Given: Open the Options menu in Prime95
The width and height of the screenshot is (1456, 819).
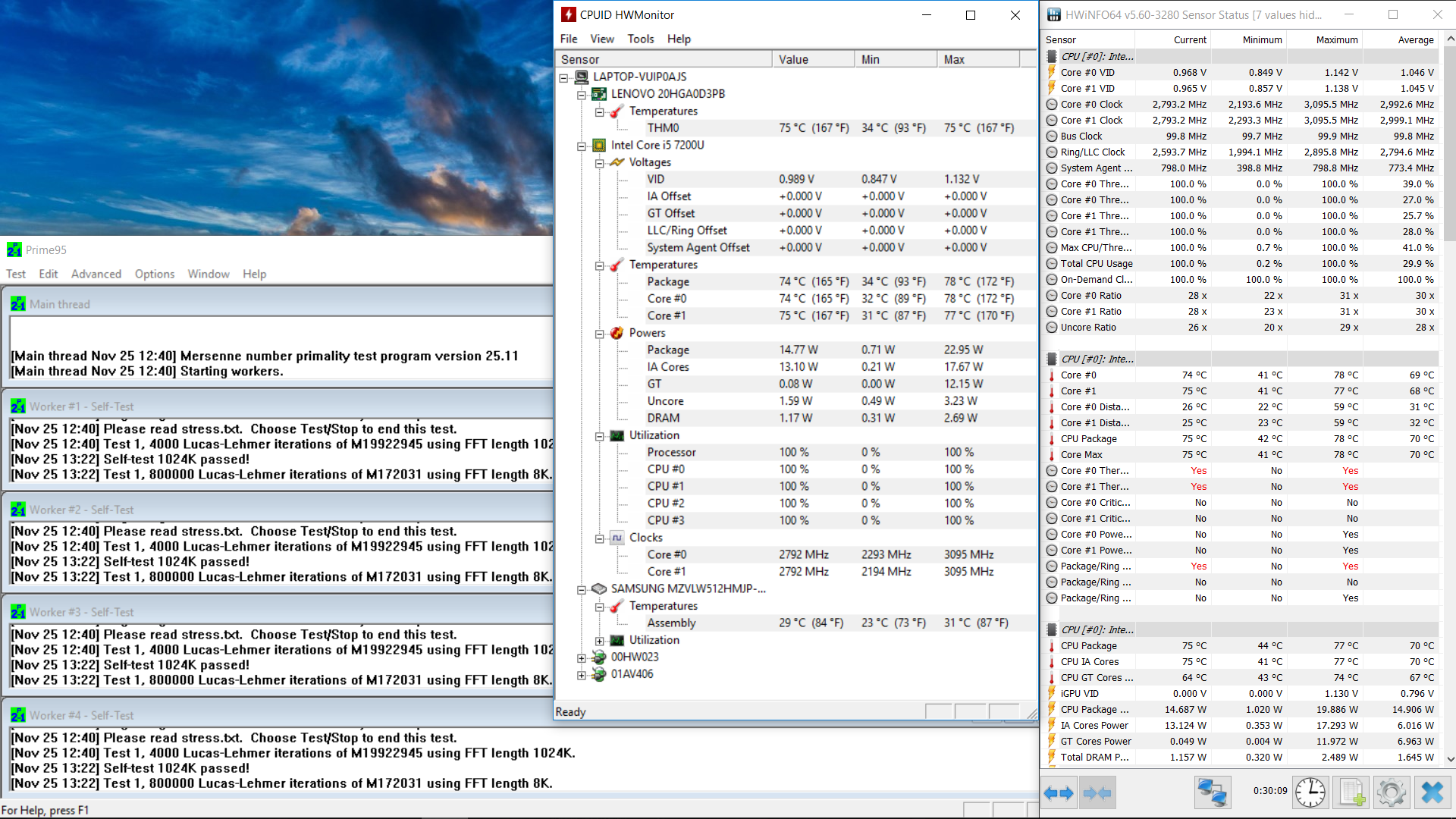Looking at the screenshot, I should pyautogui.click(x=155, y=274).
